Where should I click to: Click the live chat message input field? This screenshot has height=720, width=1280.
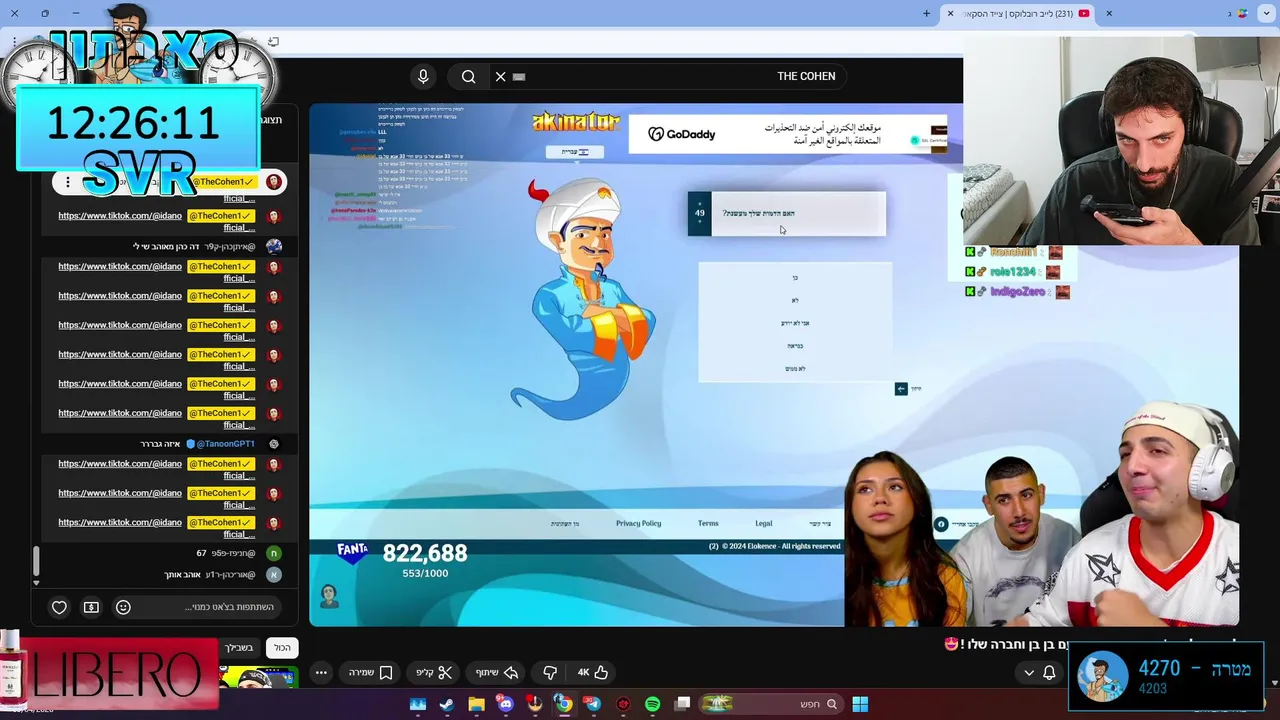coord(210,607)
